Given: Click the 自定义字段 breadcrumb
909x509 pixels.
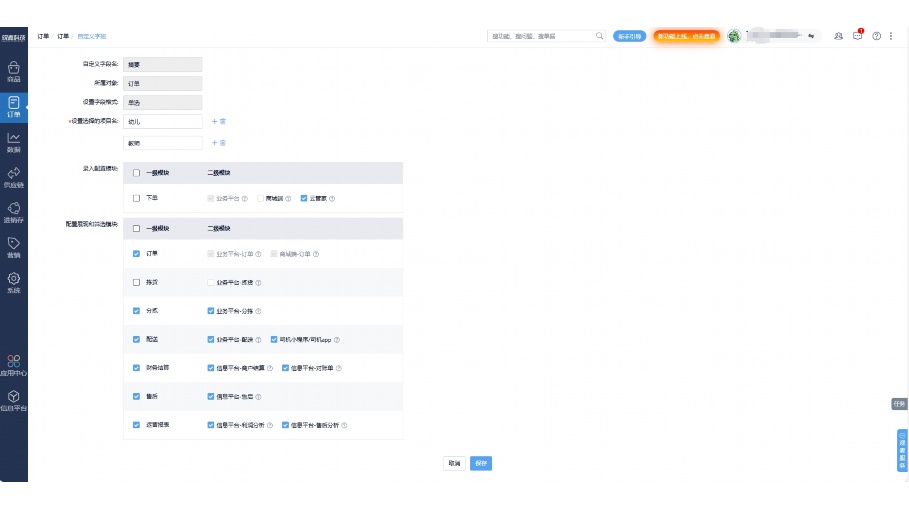Looking at the screenshot, I should (92, 36).
